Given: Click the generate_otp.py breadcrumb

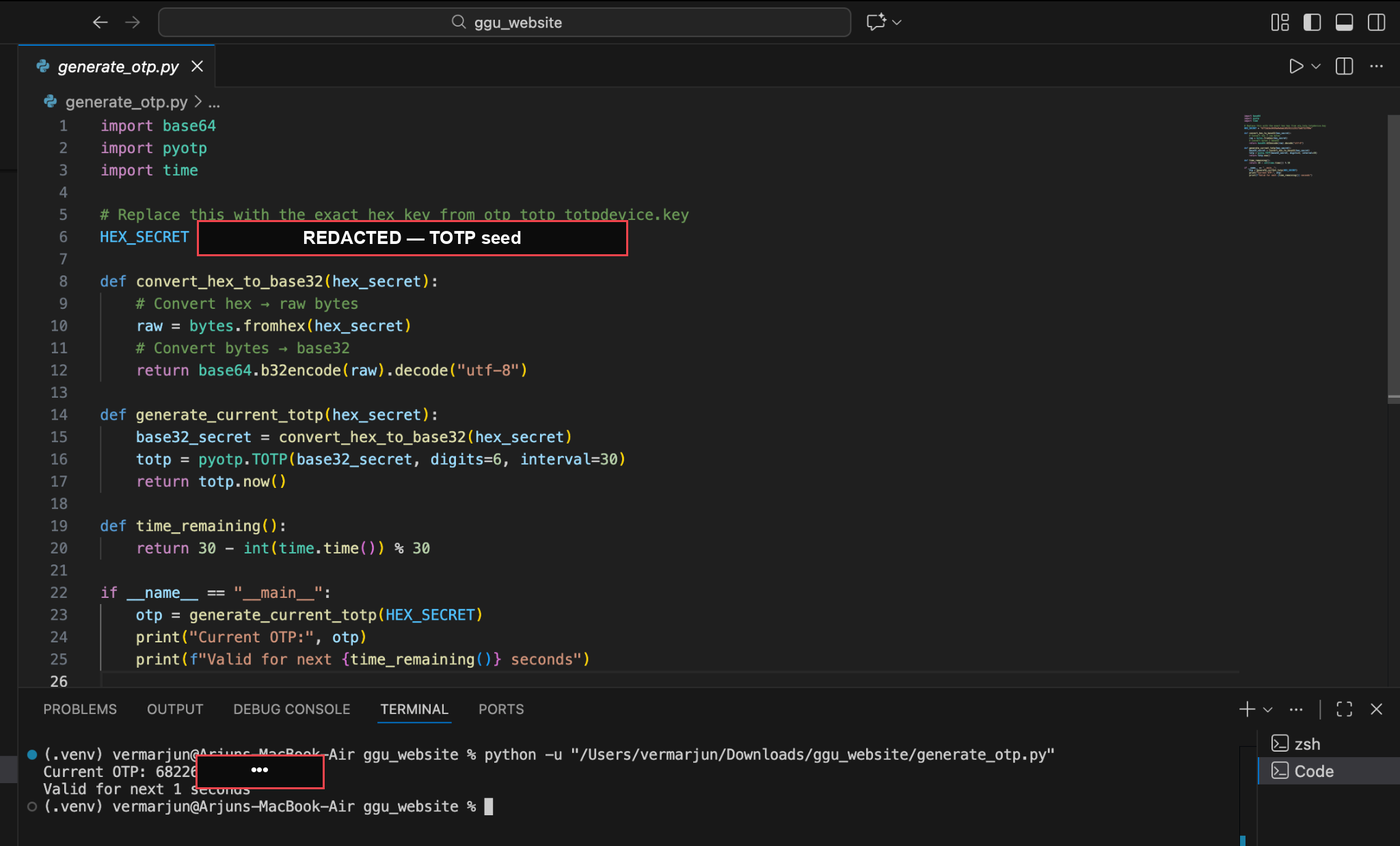Looking at the screenshot, I should [126, 101].
